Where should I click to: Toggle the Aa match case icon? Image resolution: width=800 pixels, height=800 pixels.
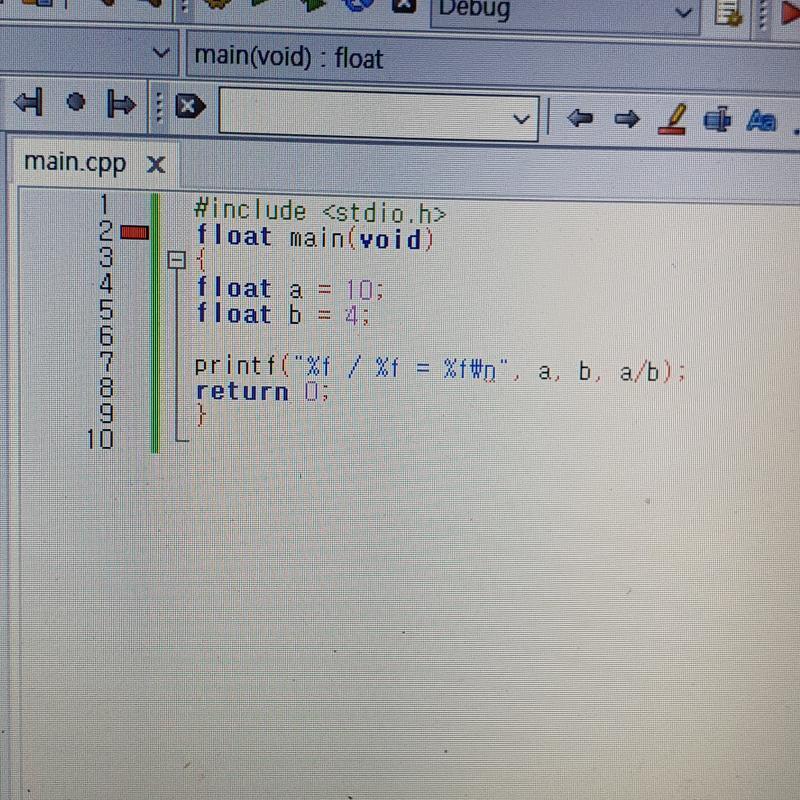pyautogui.click(x=761, y=121)
